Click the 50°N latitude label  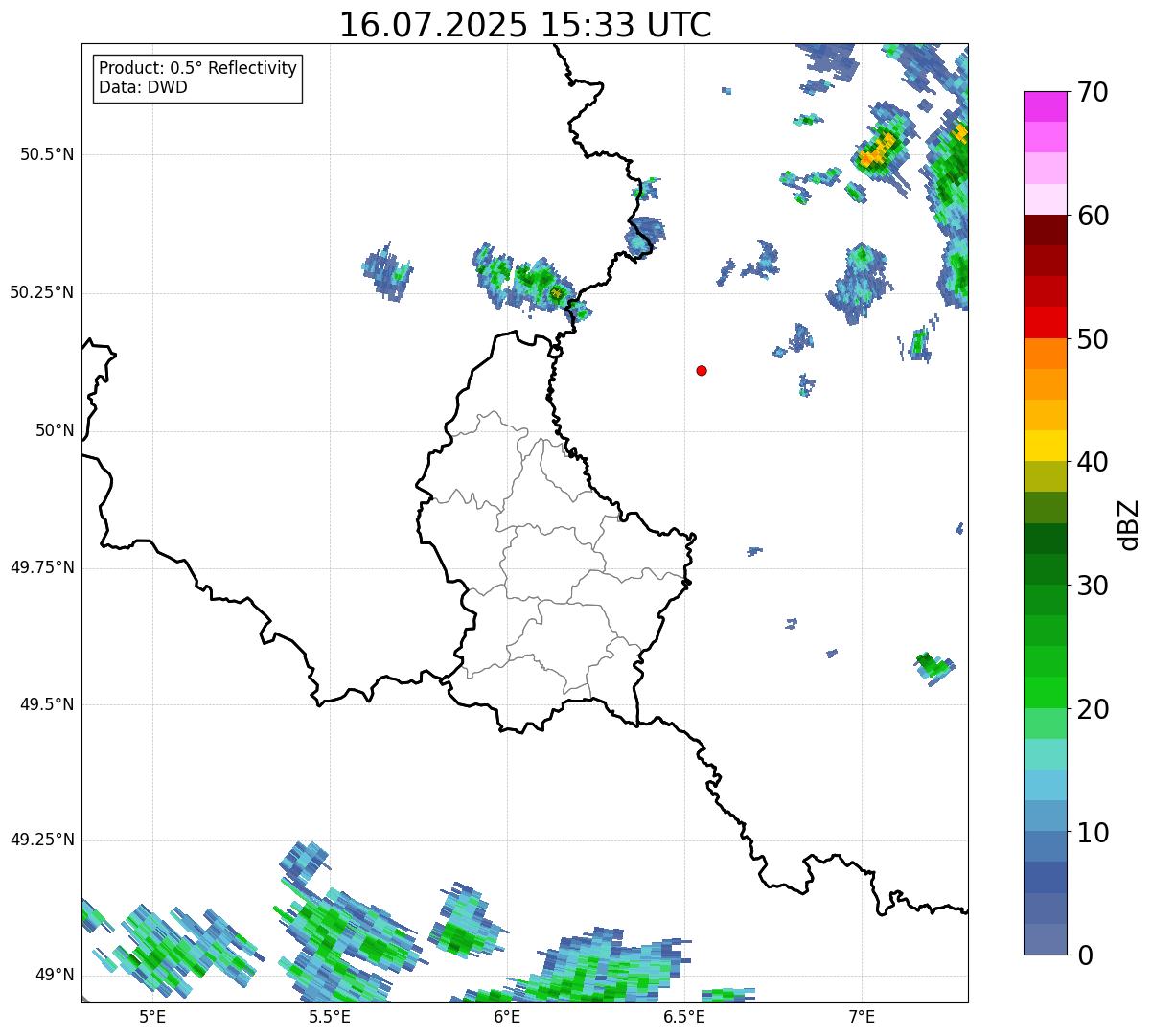point(55,430)
